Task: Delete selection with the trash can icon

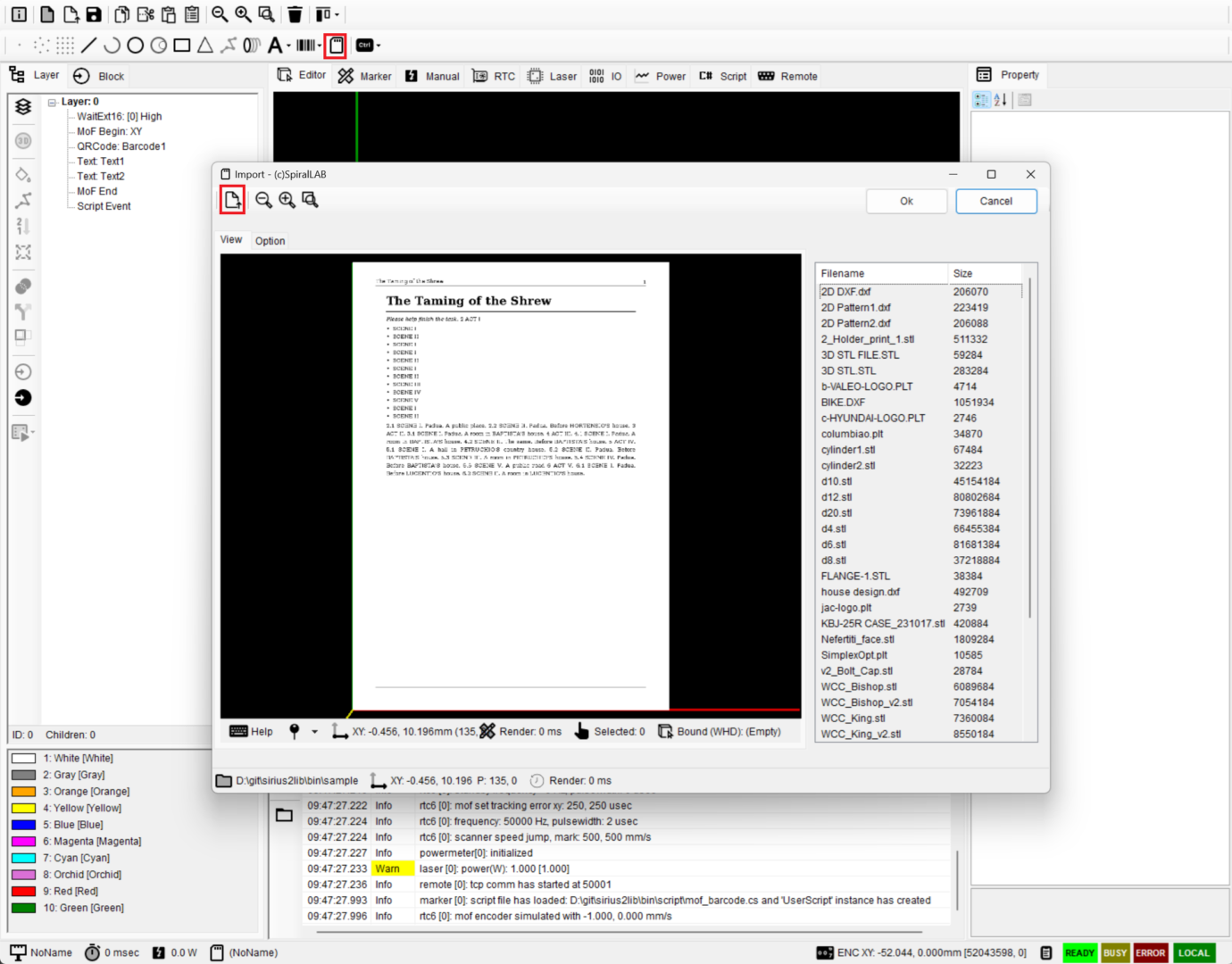Action: 295,14
